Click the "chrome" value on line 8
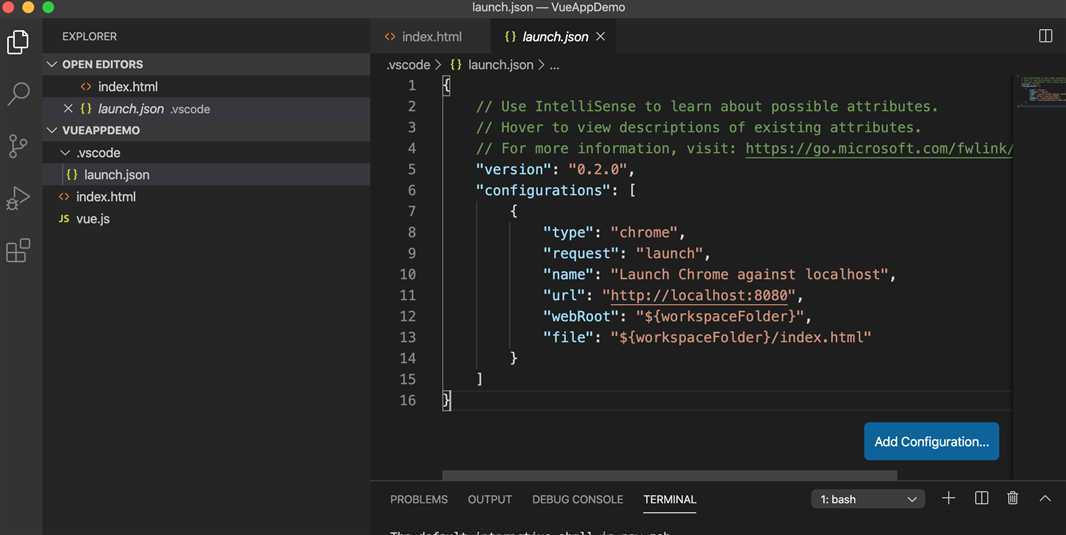This screenshot has width=1066, height=535. click(644, 232)
